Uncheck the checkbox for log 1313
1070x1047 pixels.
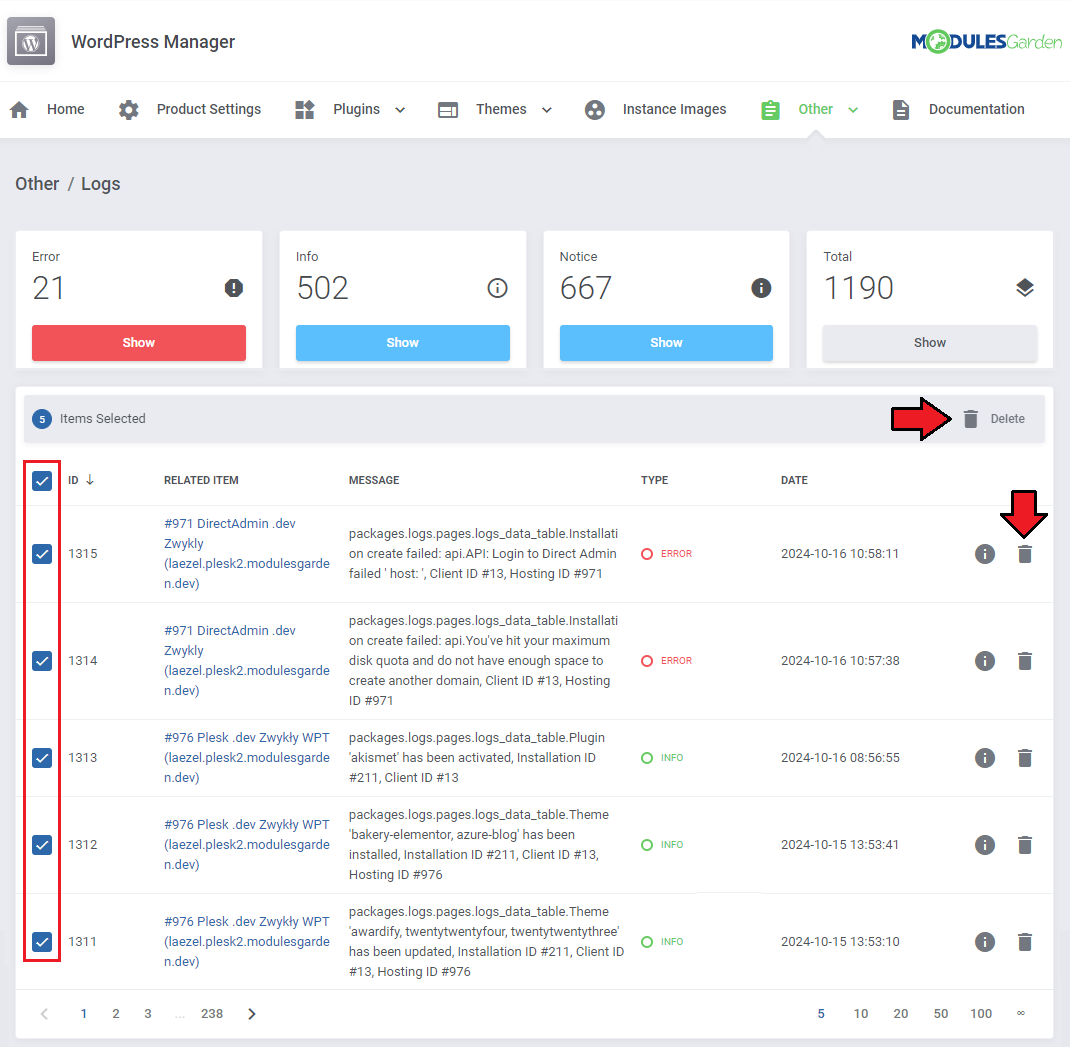tap(42, 758)
